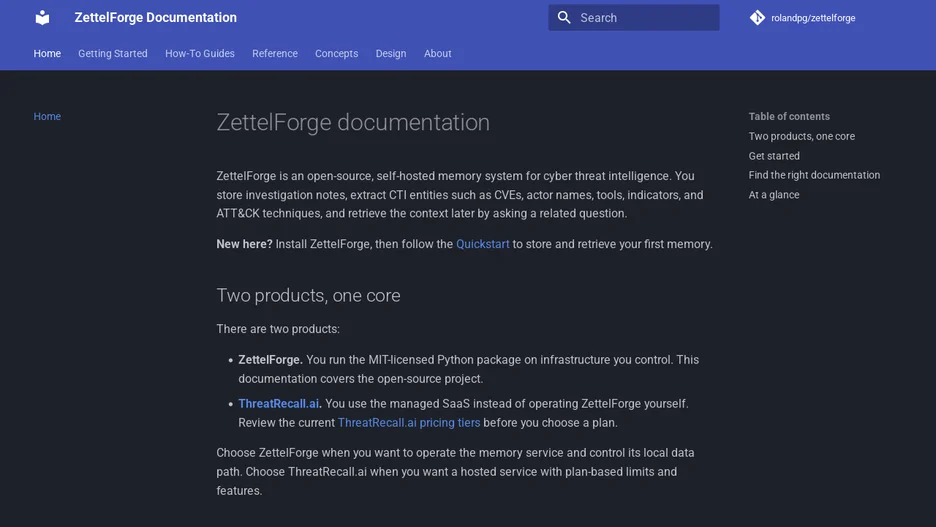The width and height of the screenshot is (936, 527).
Task: Jump to 'Find the right documentation' section
Action: click(814, 175)
